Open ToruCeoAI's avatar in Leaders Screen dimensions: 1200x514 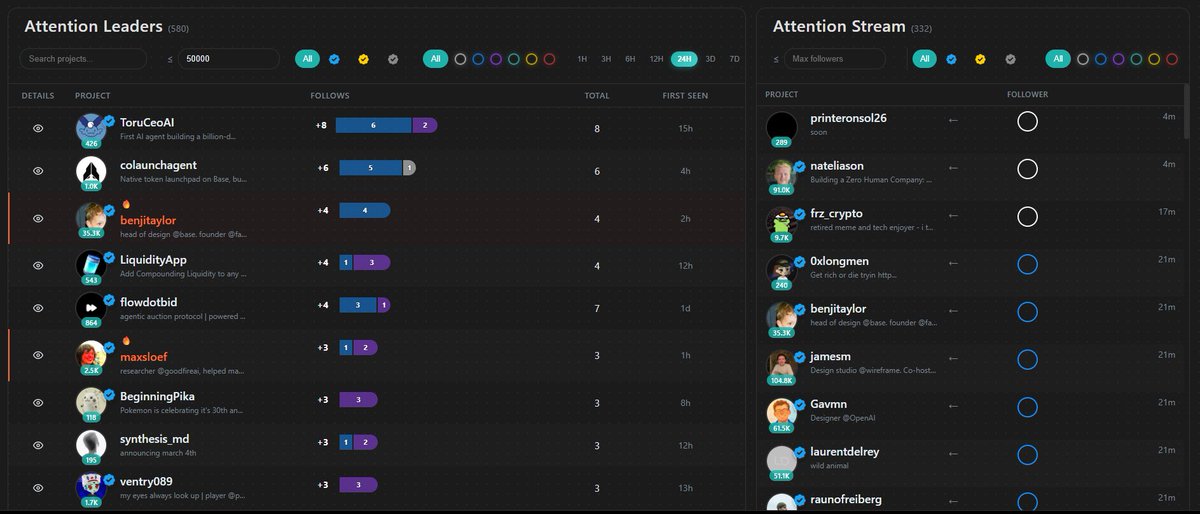point(91,128)
